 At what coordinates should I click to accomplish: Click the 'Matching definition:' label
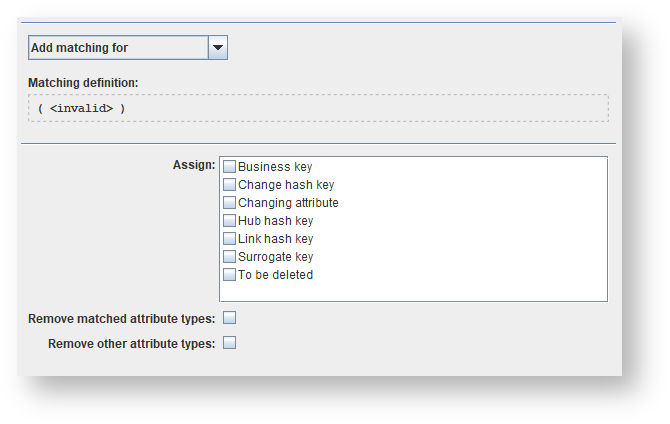[x=83, y=82]
